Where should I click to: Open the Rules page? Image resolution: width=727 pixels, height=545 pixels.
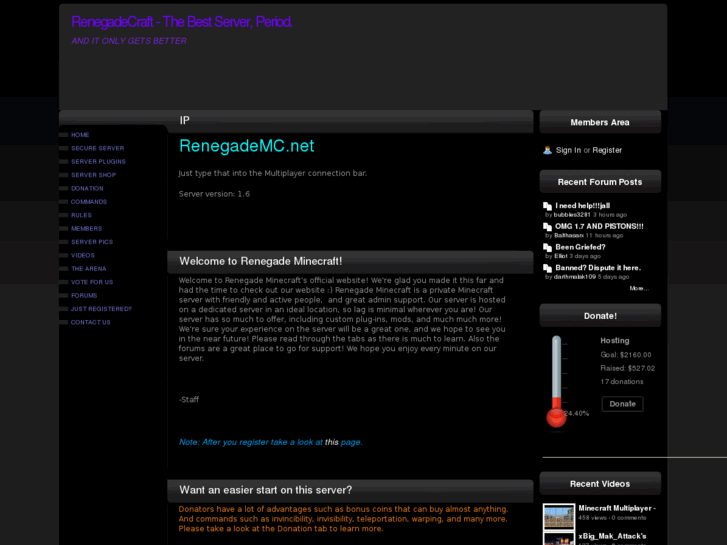click(81, 216)
